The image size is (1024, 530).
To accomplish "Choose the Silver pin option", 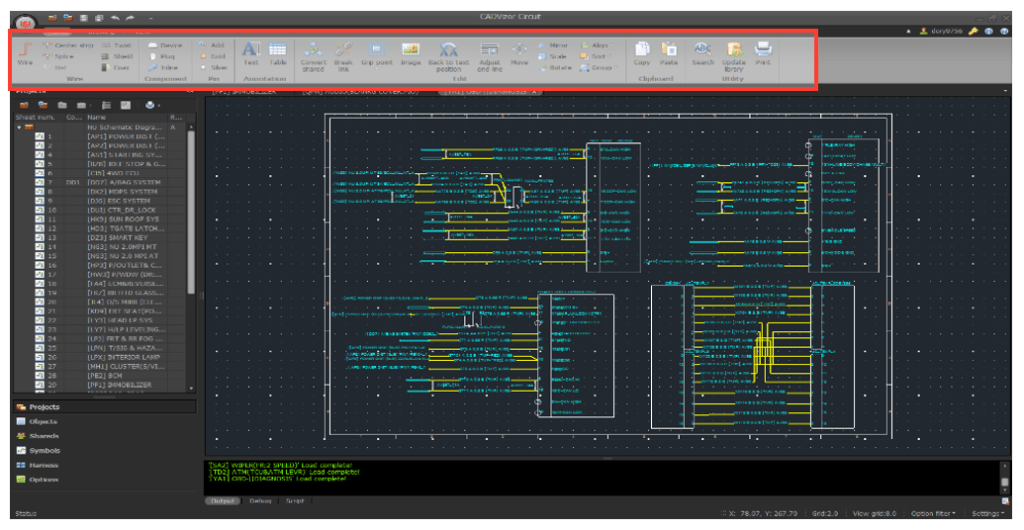I will pyautogui.click(x=214, y=67).
